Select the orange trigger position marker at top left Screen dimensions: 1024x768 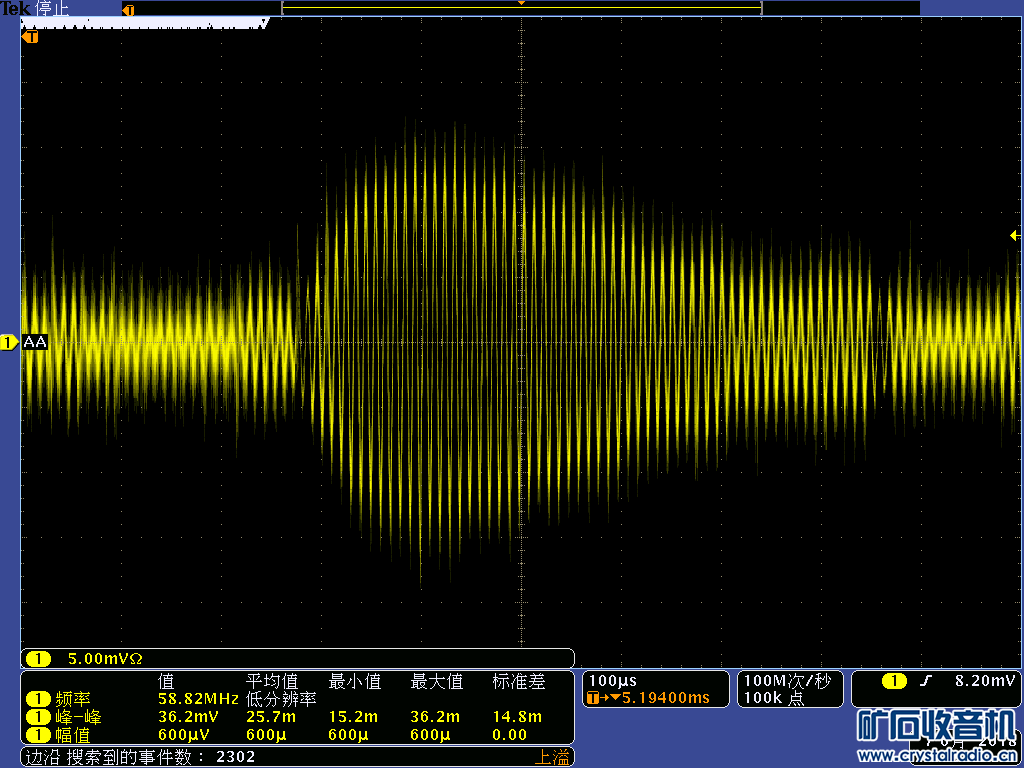coord(31,37)
